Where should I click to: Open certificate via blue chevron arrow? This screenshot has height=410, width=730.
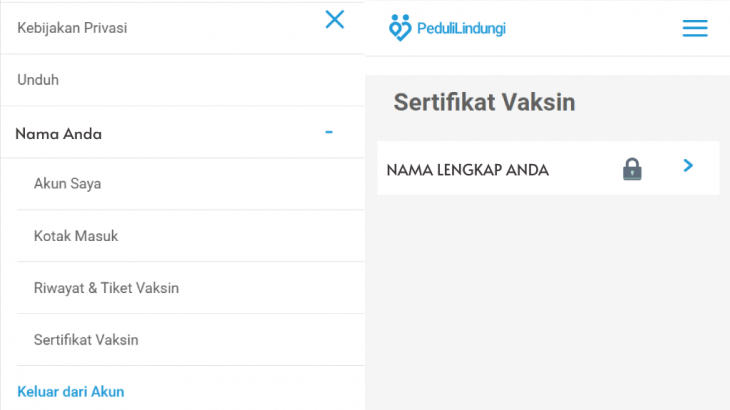pyautogui.click(x=688, y=166)
